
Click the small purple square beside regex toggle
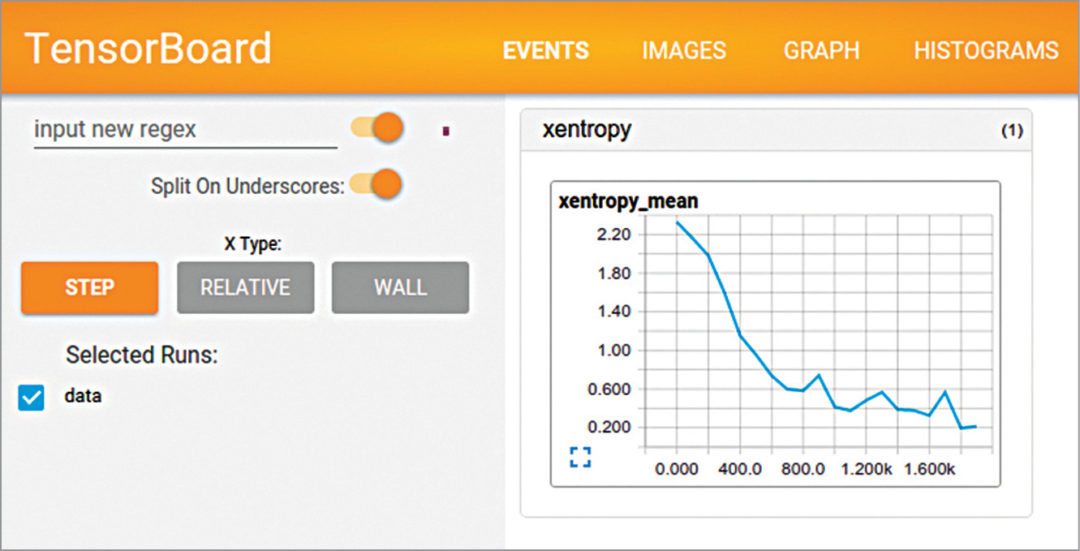(445, 130)
